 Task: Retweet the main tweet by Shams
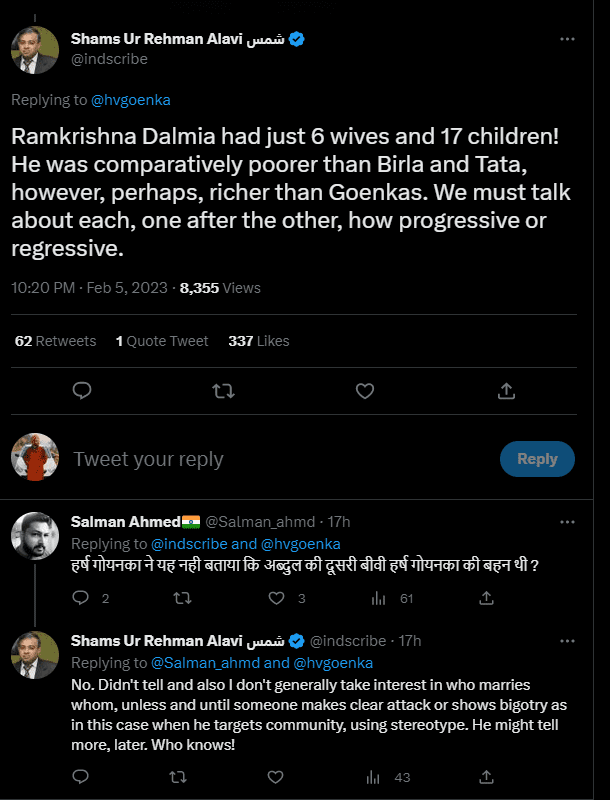coord(224,390)
